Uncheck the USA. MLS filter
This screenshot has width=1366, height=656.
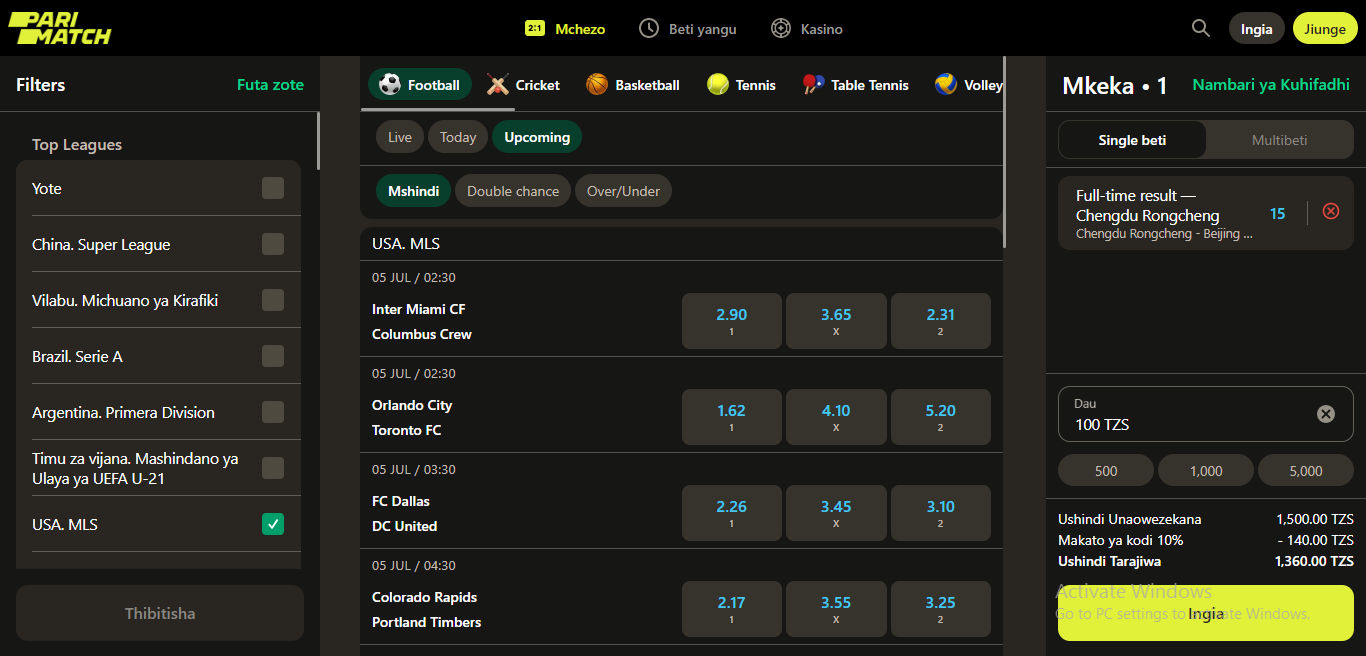coord(272,524)
